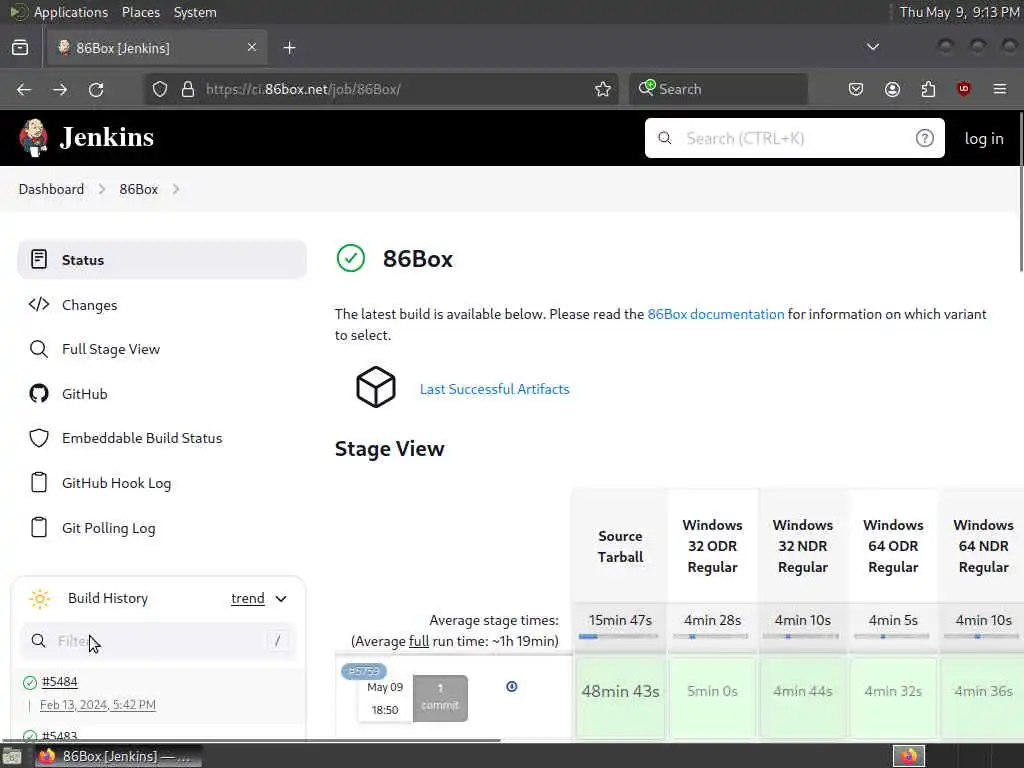Open the Feb 13, 2024, 5:42 PM timestamp link

point(98,705)
